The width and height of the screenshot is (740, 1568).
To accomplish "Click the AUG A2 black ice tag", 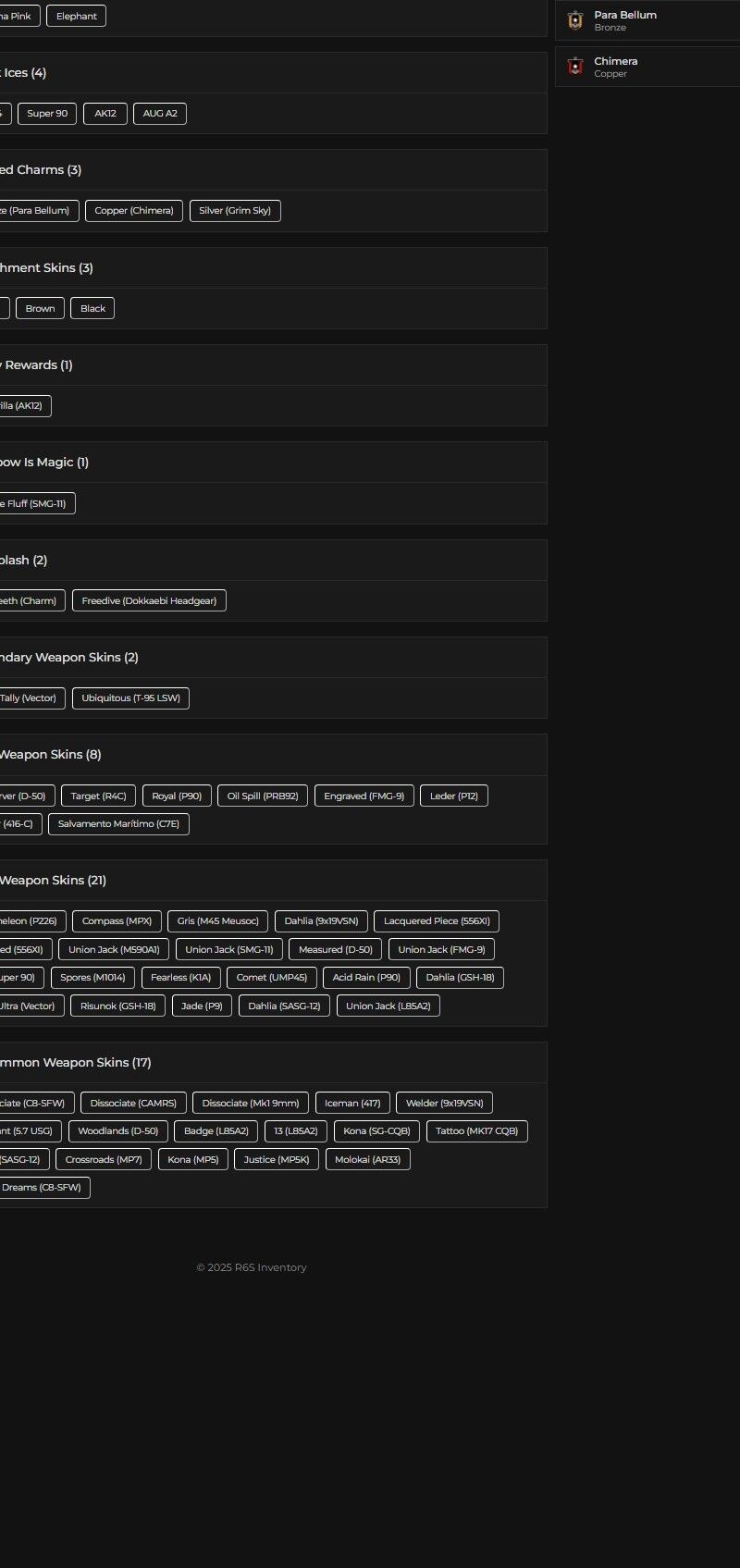I will (160, 114).
